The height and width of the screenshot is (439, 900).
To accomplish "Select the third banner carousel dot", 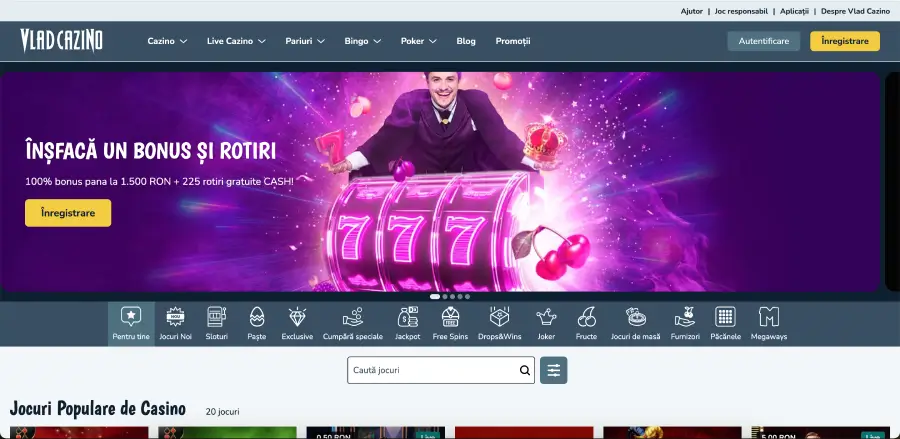I will 452,297.
